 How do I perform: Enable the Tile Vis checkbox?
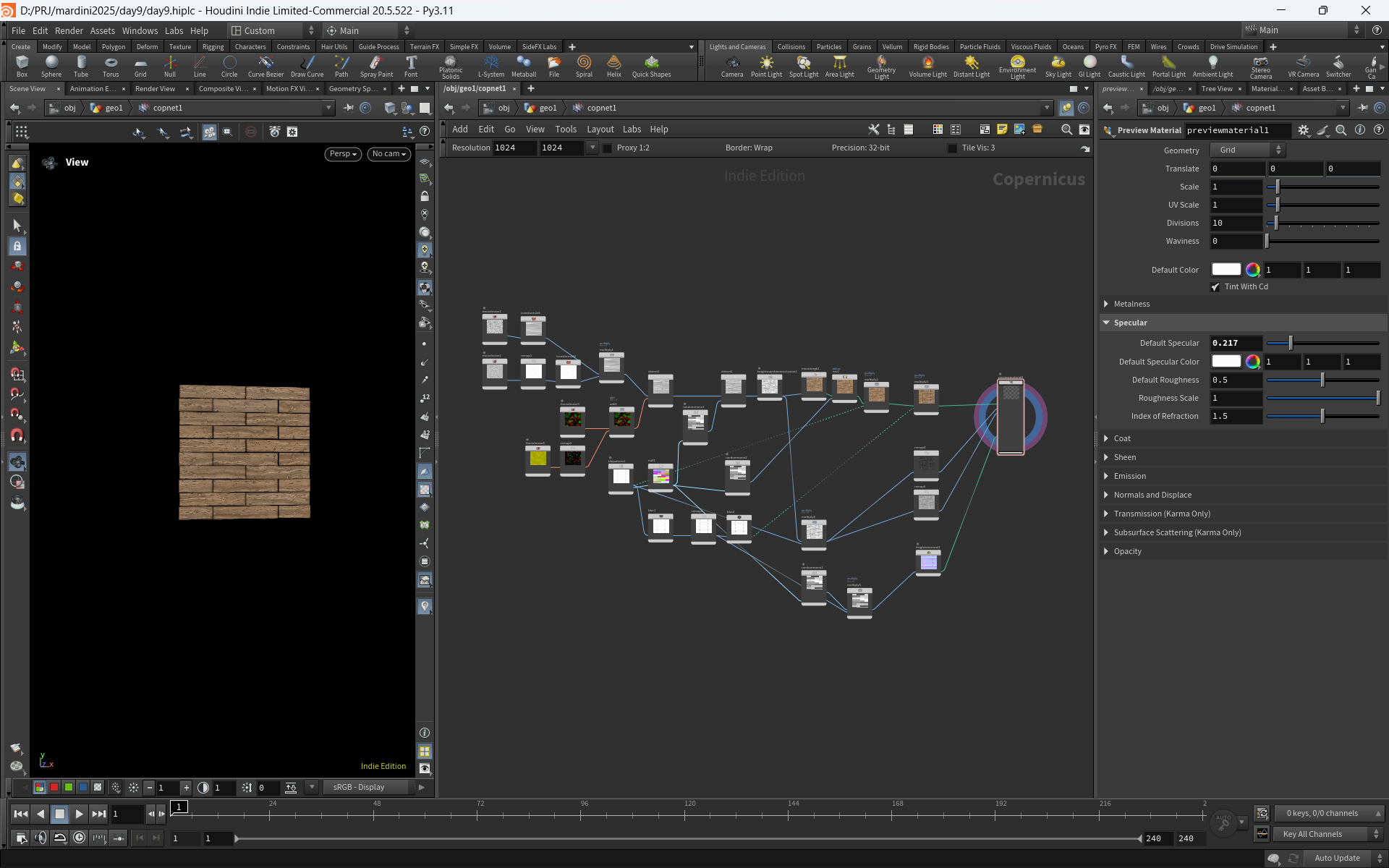pyautogui.click(x=952, y=148)
